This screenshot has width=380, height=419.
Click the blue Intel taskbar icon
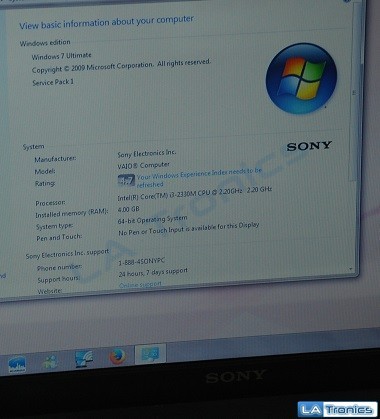tap(17, 364)
